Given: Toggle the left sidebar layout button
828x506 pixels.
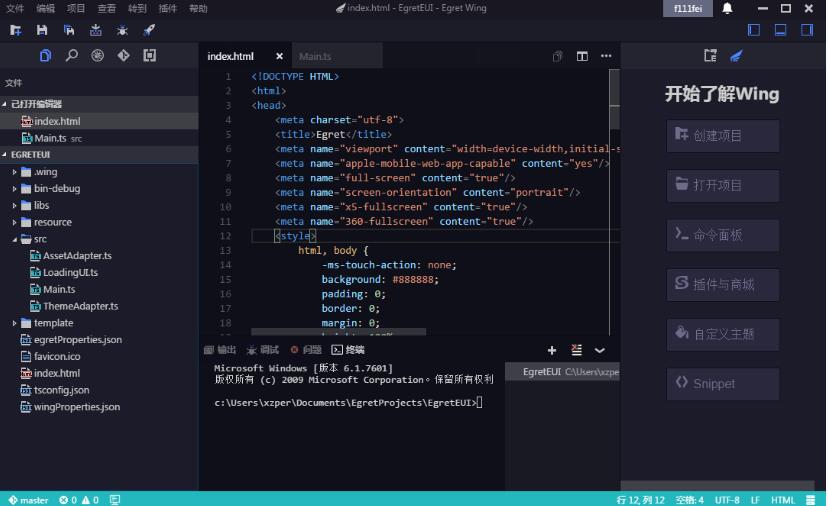Looking at the screenshot, I should click(x=754, y=30).
